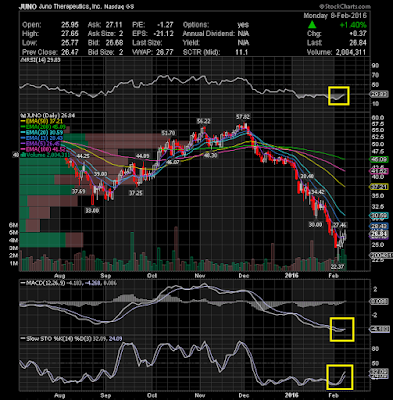Click the 22.37 February low label

338,266
